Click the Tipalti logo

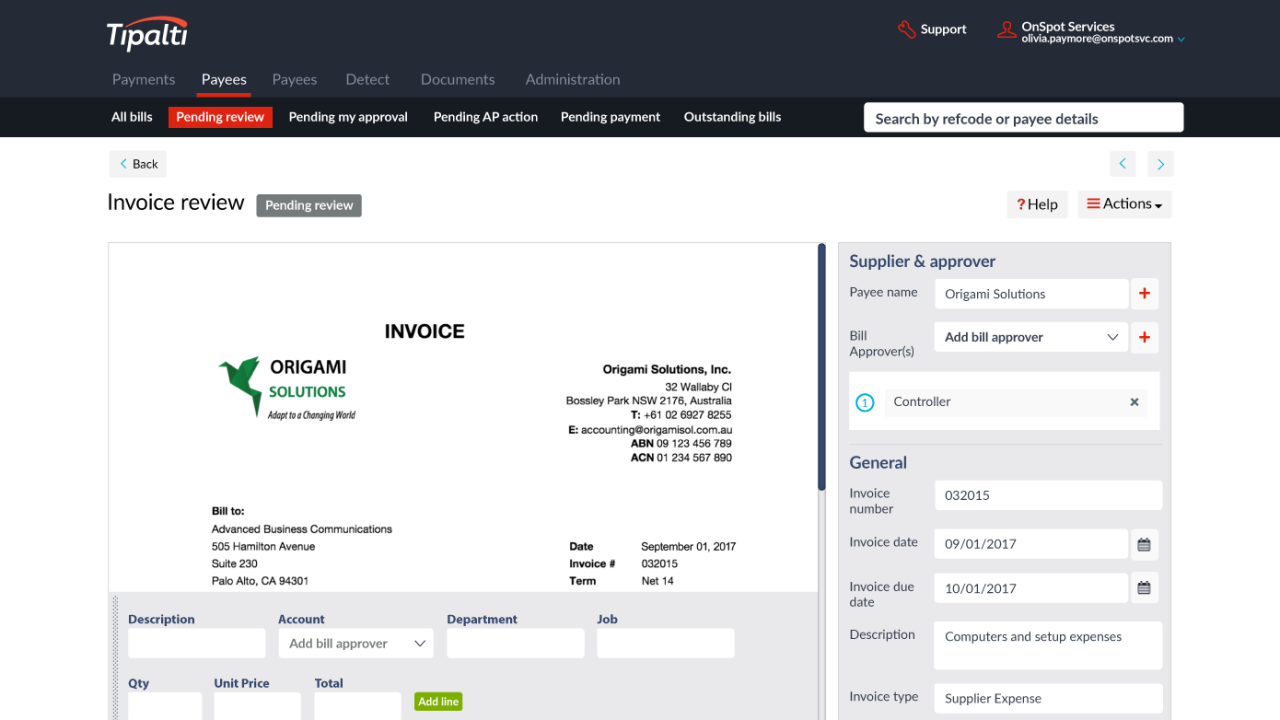tap(146, 34)
